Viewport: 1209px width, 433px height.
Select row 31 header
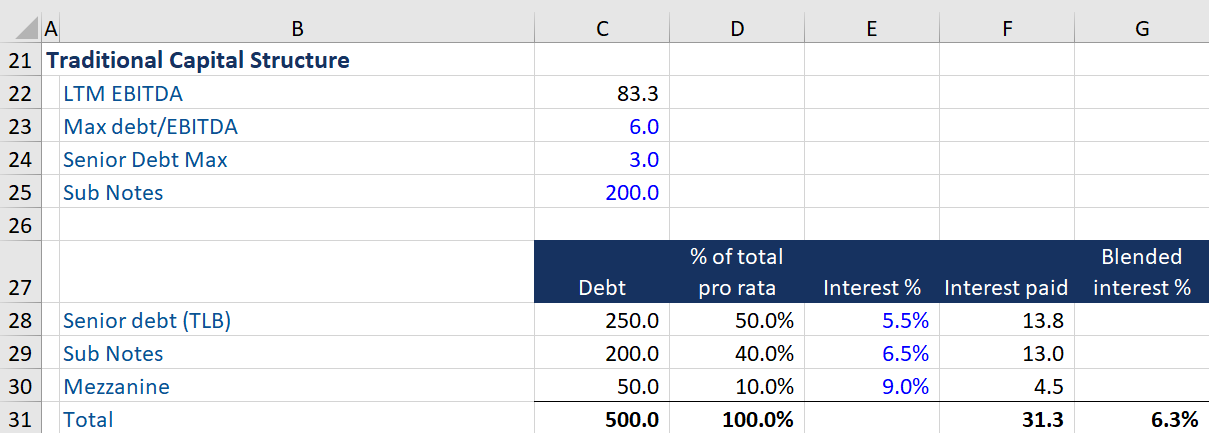(20, 419)
